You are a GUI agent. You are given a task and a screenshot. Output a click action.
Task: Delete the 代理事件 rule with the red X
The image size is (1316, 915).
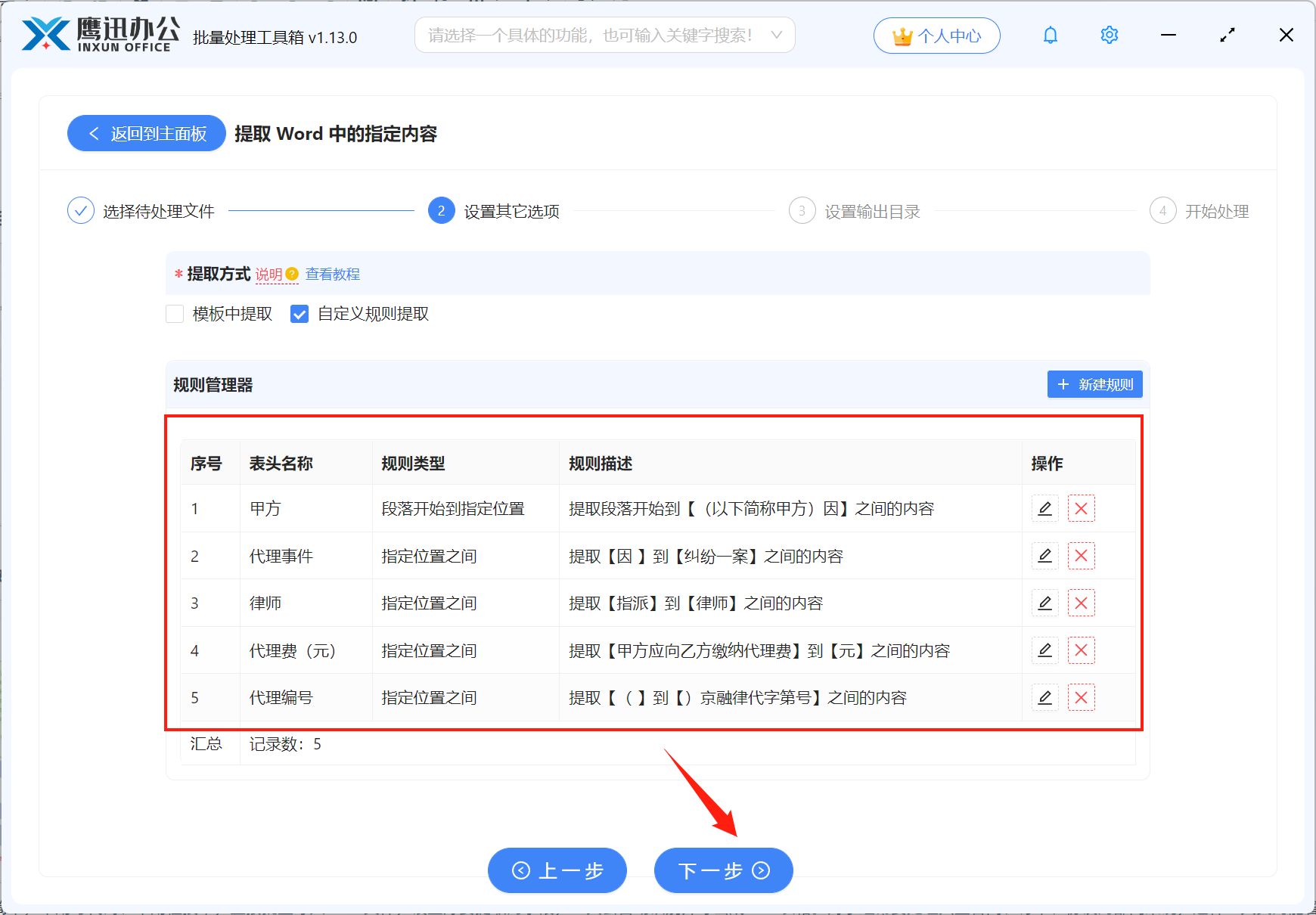point(1082,556)
